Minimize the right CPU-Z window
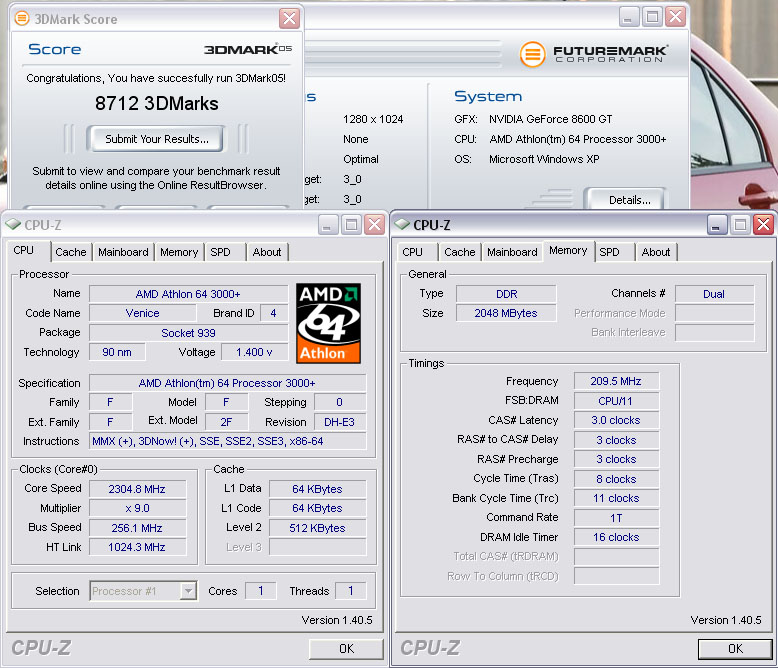The width and height of the screenshot is (778, 668). point(717,225)
